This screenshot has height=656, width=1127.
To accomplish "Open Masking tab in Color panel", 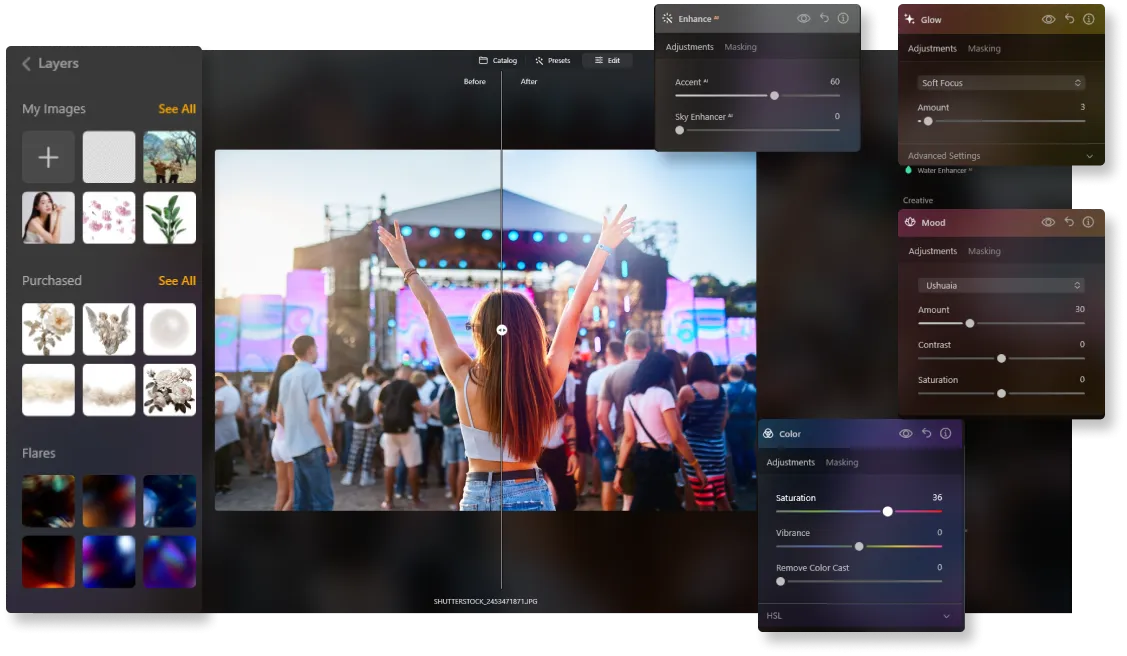I will pos(841,463).
